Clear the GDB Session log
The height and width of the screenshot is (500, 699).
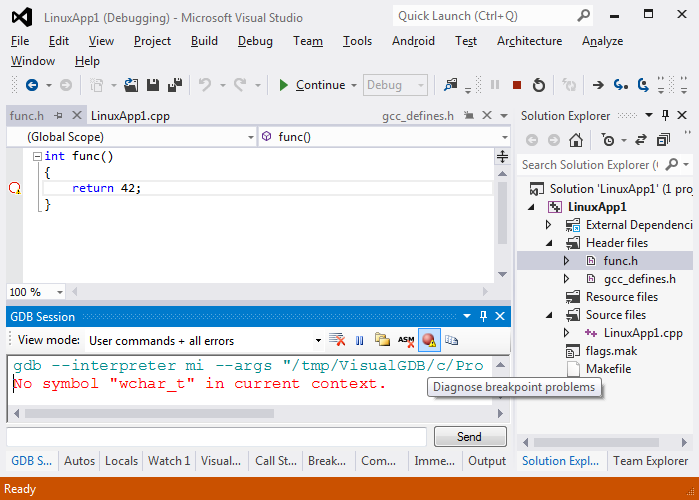pos(337,340)
